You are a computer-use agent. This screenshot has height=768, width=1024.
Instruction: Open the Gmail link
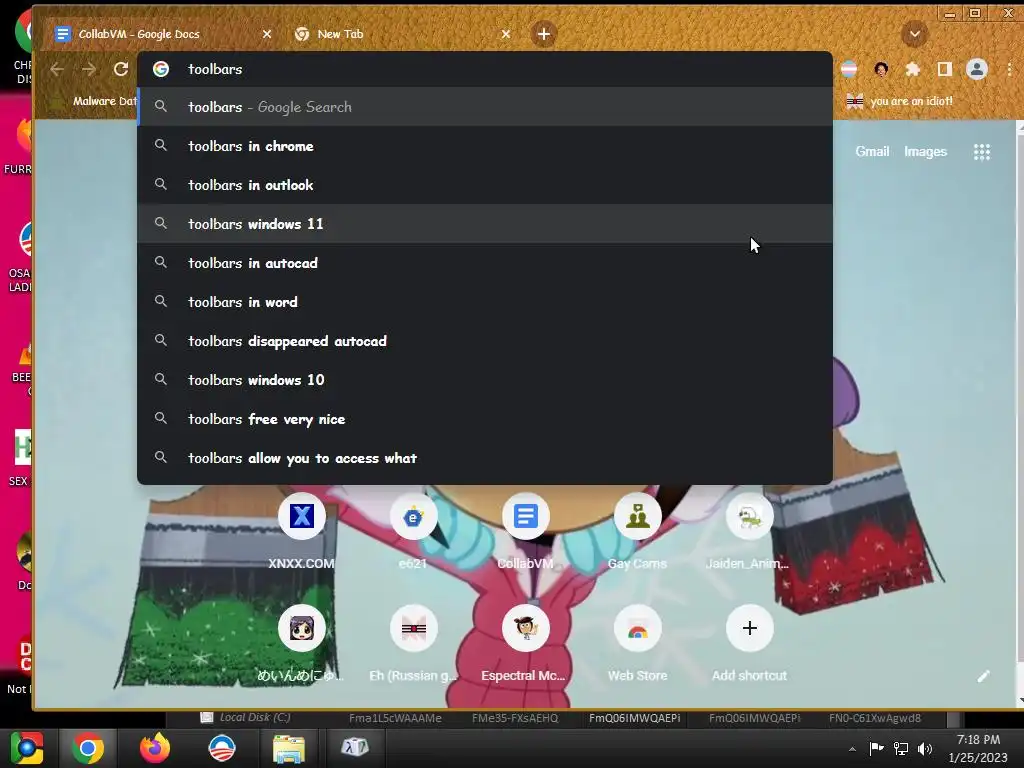872,152
